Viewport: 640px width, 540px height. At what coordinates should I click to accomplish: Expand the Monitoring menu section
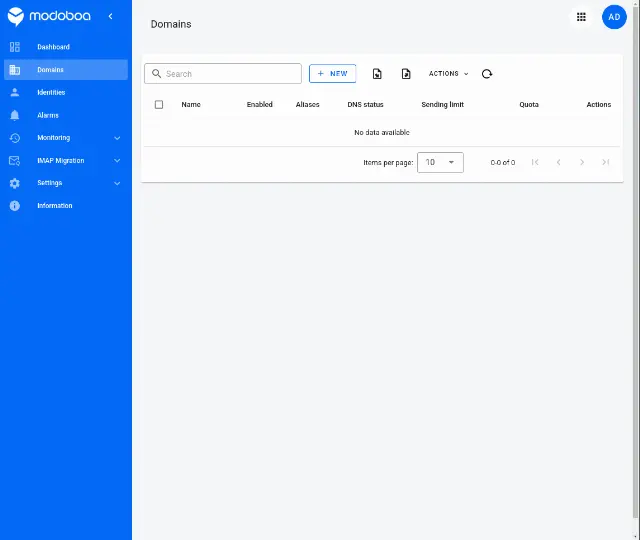point(66,138)
